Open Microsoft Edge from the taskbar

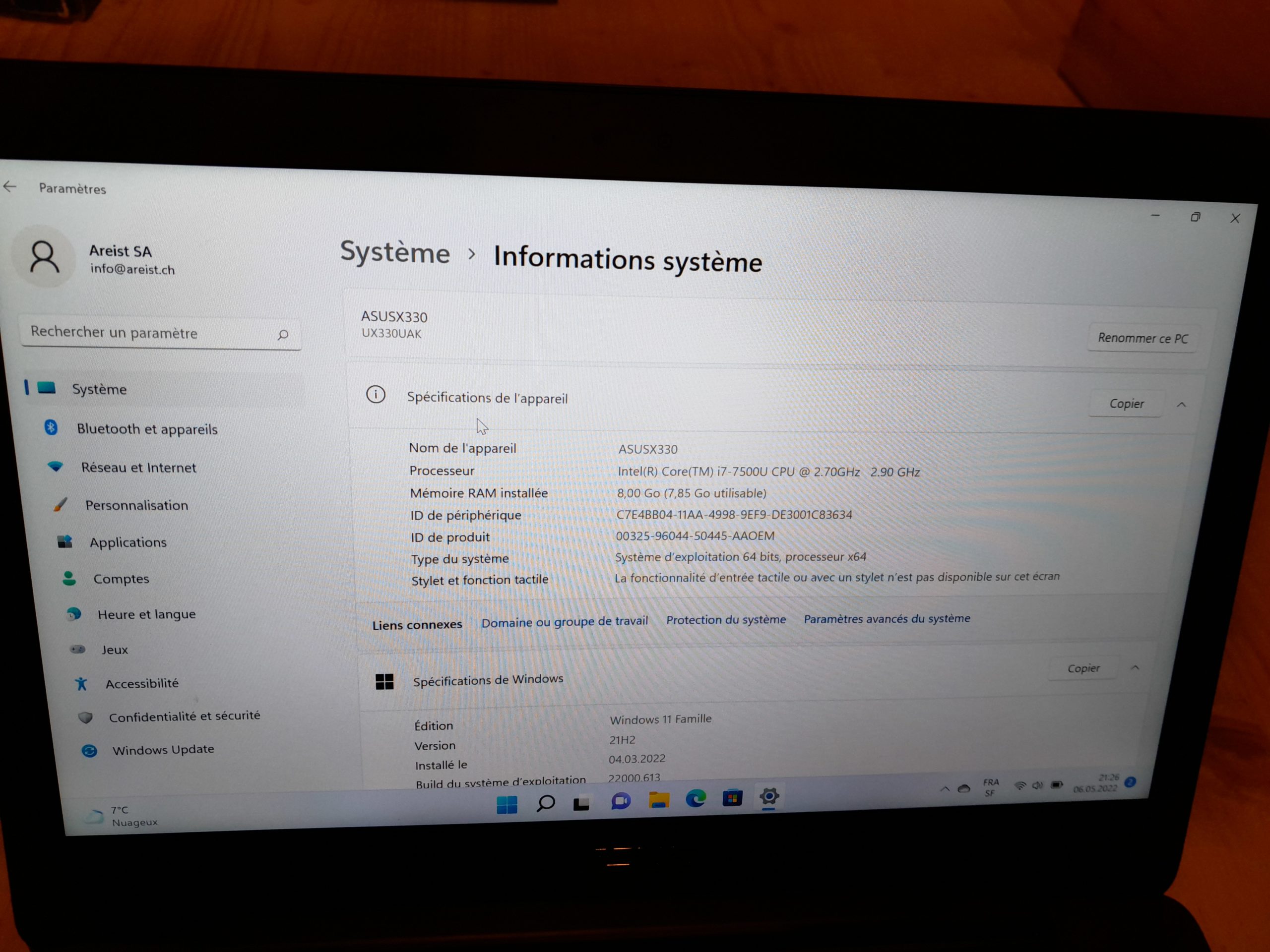tap(696, 798)
